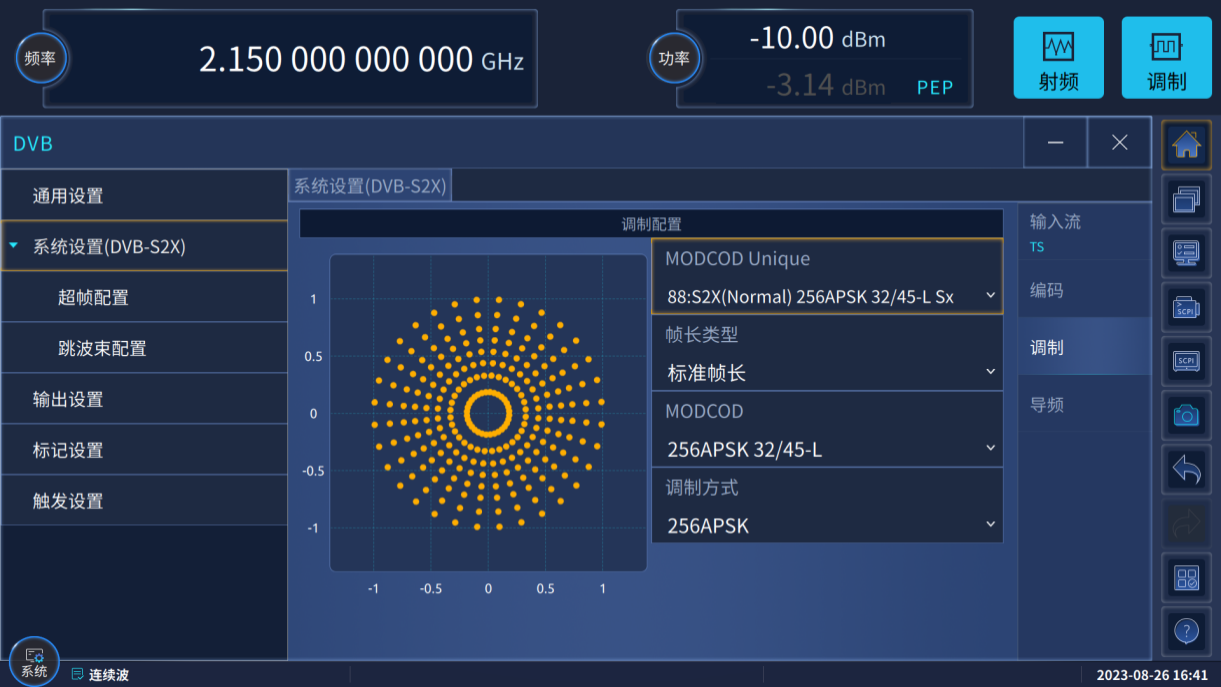Viewport: 1221px width, 687px height.
Task: Click the grid layout icon with checkmark
Action: (x=1186, y=578)
